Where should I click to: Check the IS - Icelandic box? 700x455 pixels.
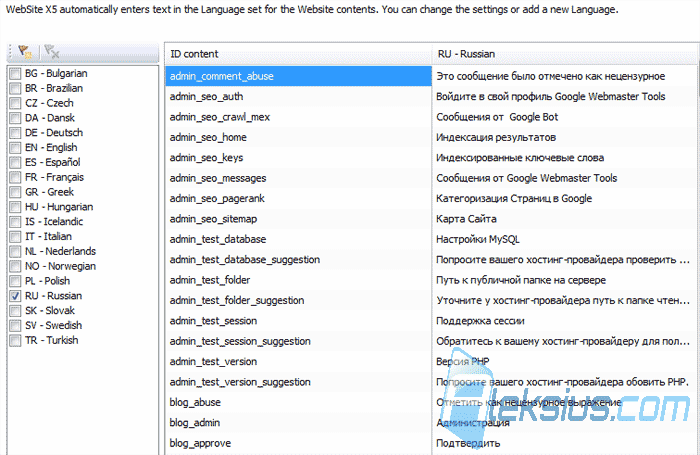[x=15, y=222]
